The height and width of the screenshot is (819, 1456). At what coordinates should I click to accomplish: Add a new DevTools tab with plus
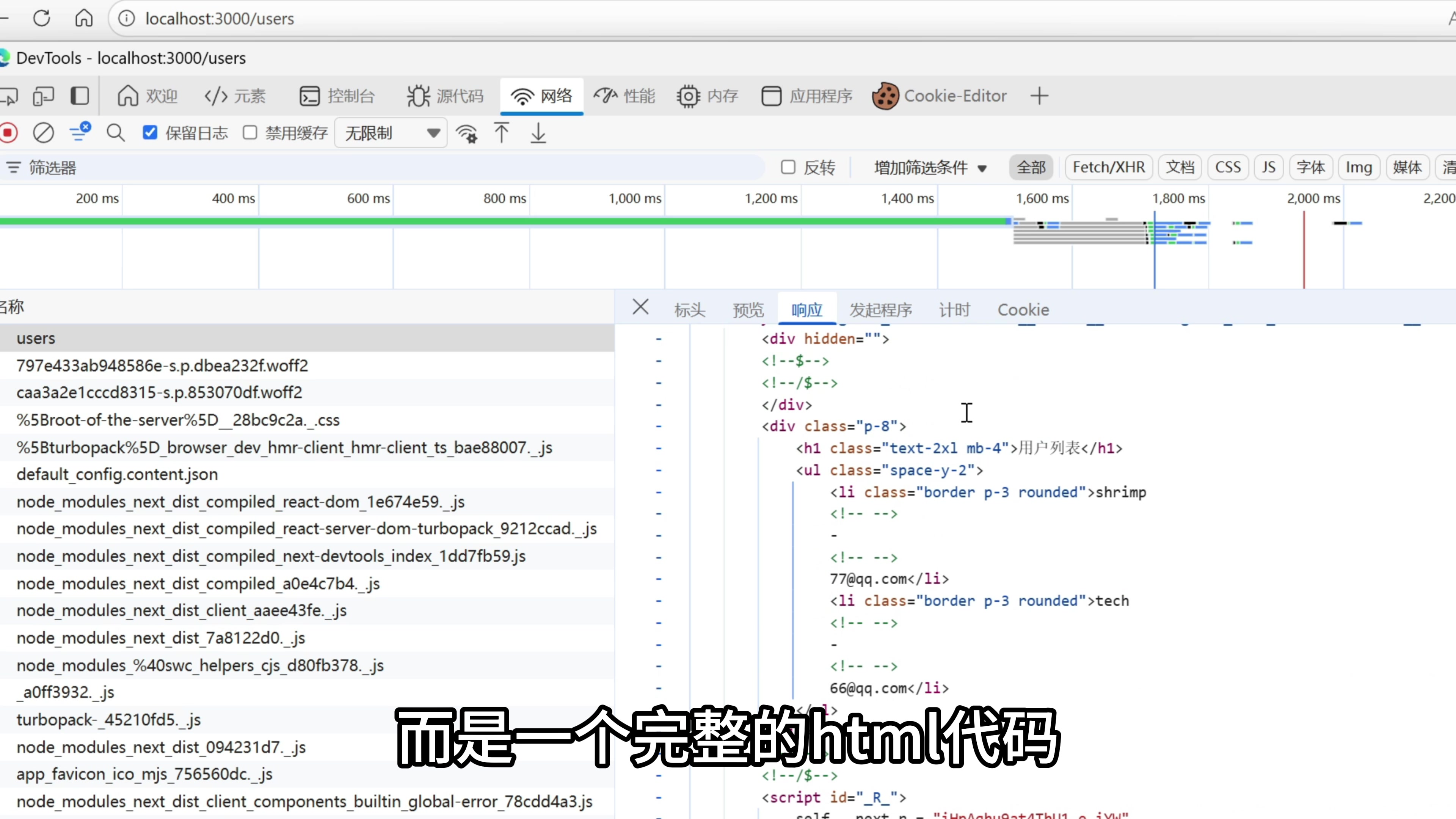[1039, 96]
